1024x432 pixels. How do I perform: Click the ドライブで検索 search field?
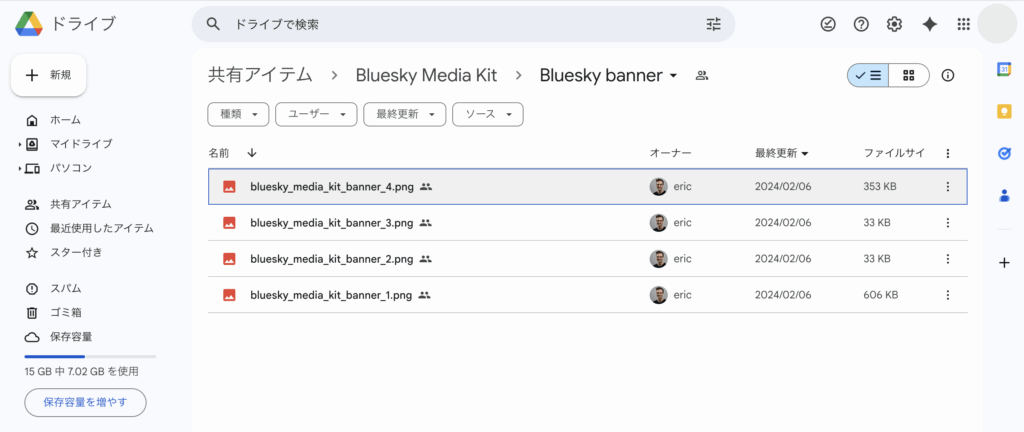tap(464, 24)
